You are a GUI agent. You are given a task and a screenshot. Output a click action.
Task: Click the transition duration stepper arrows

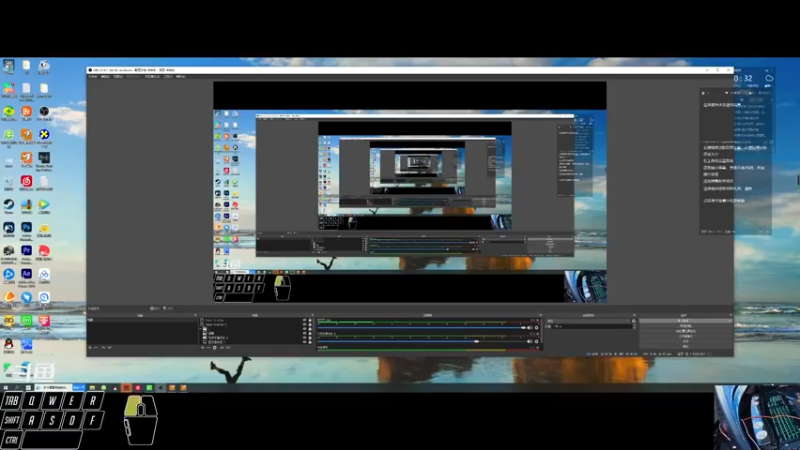click(x=634, y=327)
